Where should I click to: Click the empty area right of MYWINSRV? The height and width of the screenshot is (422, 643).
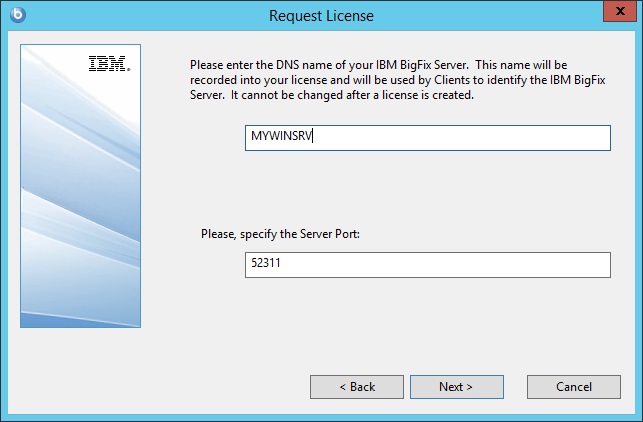[x=480, y=138]
